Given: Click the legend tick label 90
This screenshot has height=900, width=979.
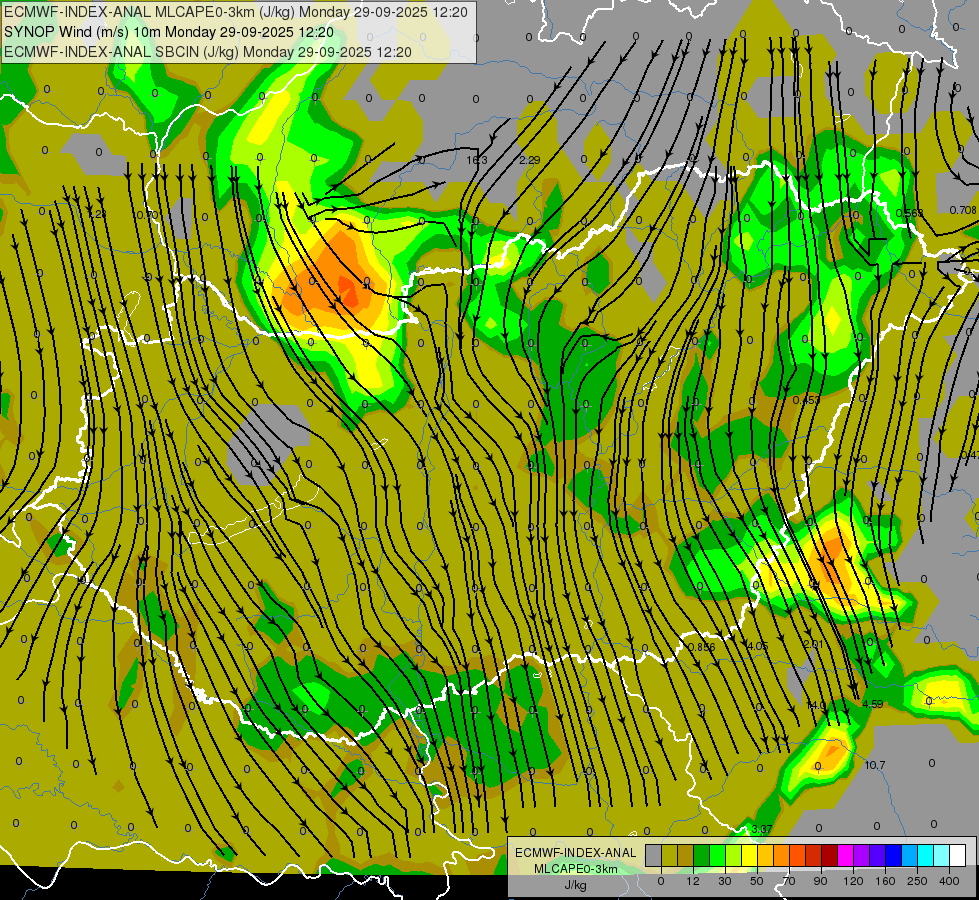Looking at the screenshot, I should coord(820,881).
